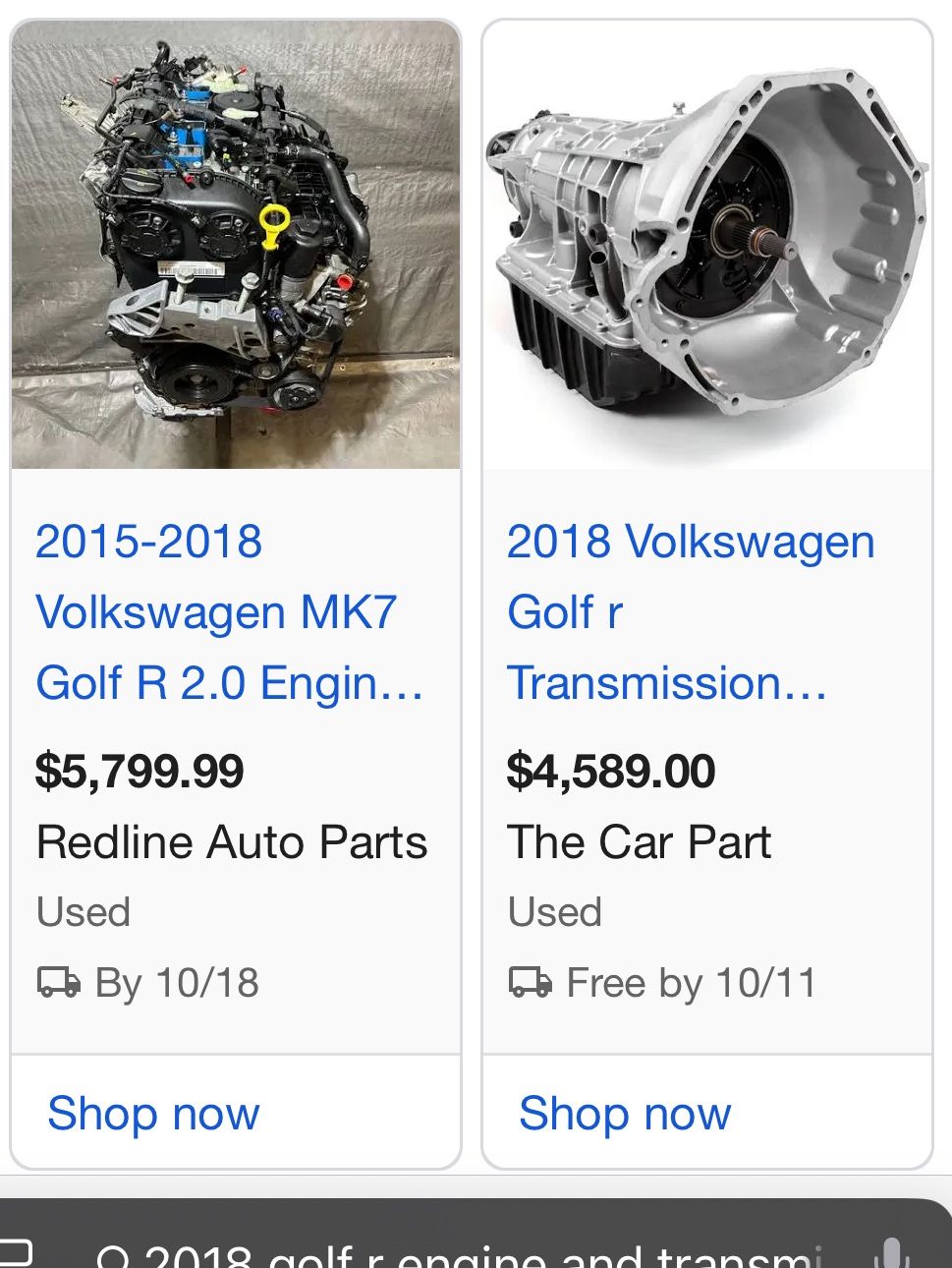Image resolution: width=952 pixels, height=1268 pixels.
Task: Open the 2015-2018 Volkswagen MK7 Golf R engine listing
Action: [231, 612]
